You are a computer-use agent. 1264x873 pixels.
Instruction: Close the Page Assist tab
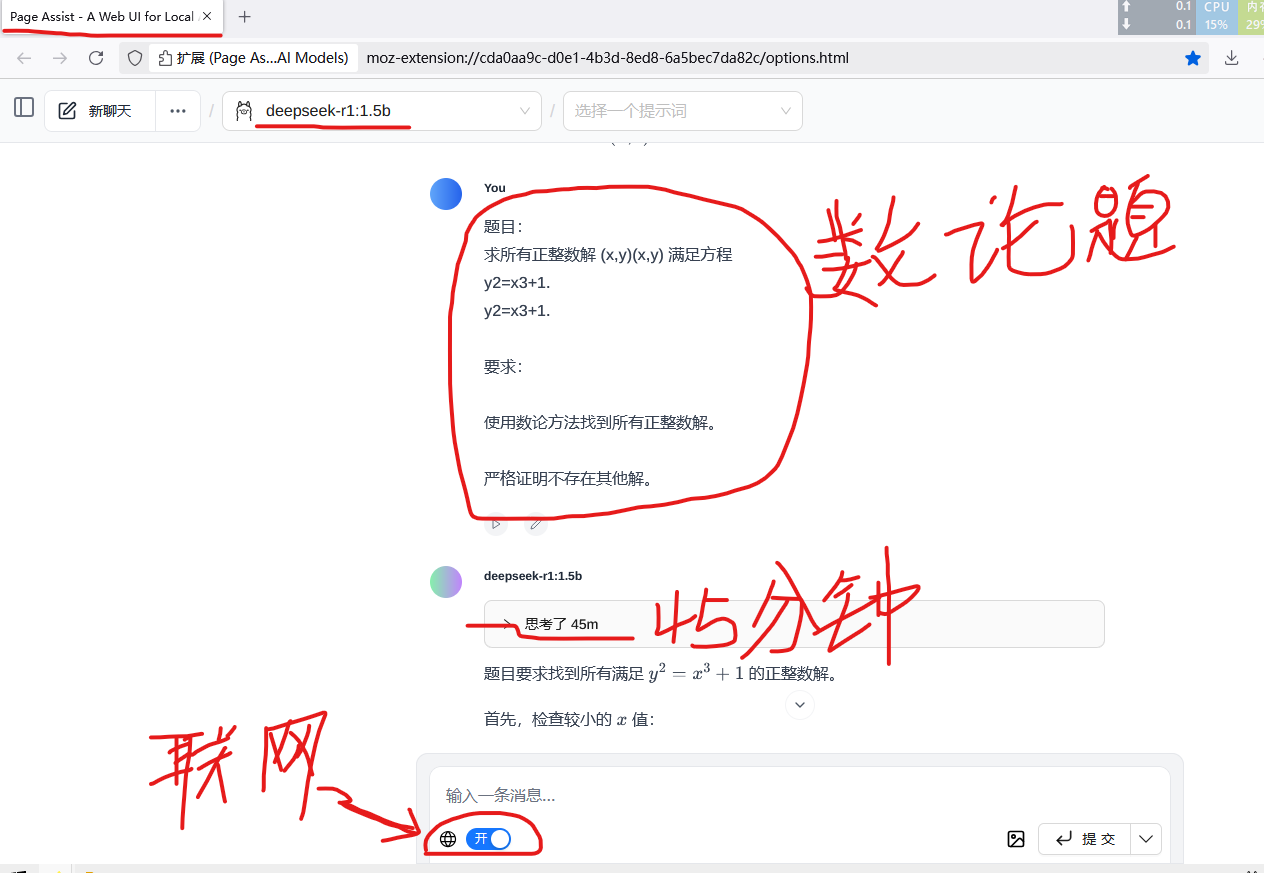click(207, 16)
